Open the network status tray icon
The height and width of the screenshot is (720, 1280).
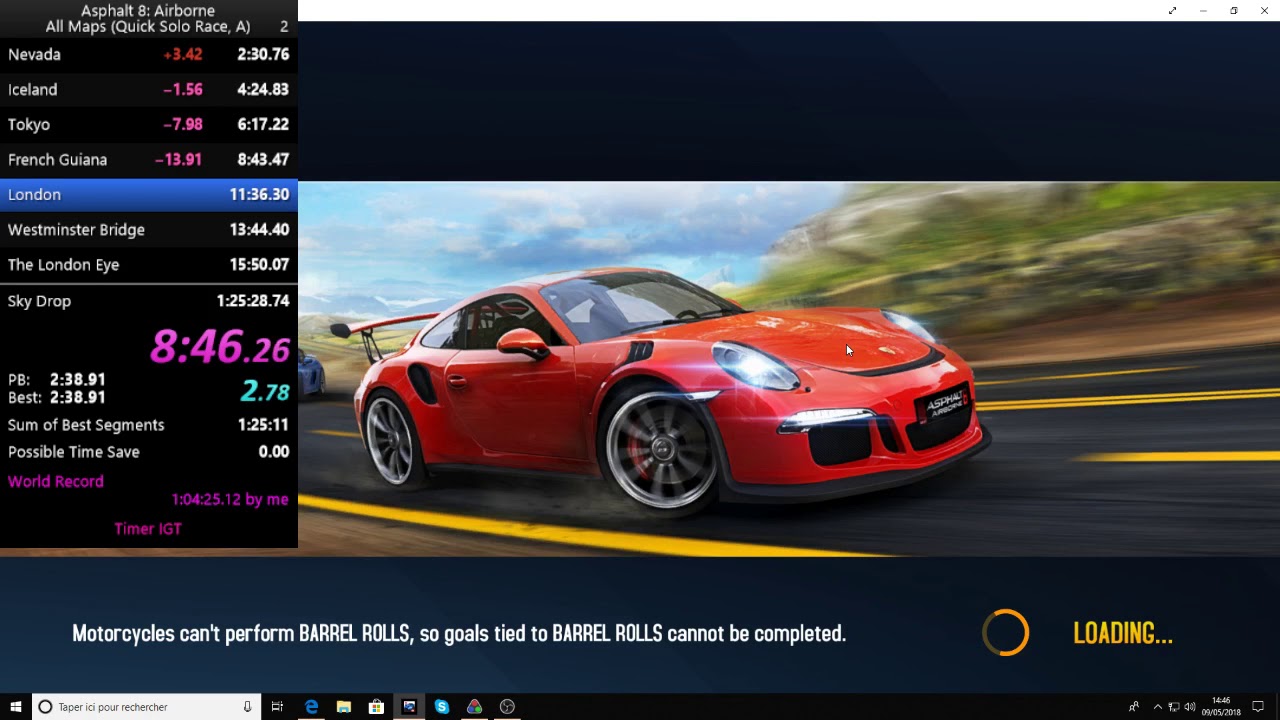(1174, 707)
